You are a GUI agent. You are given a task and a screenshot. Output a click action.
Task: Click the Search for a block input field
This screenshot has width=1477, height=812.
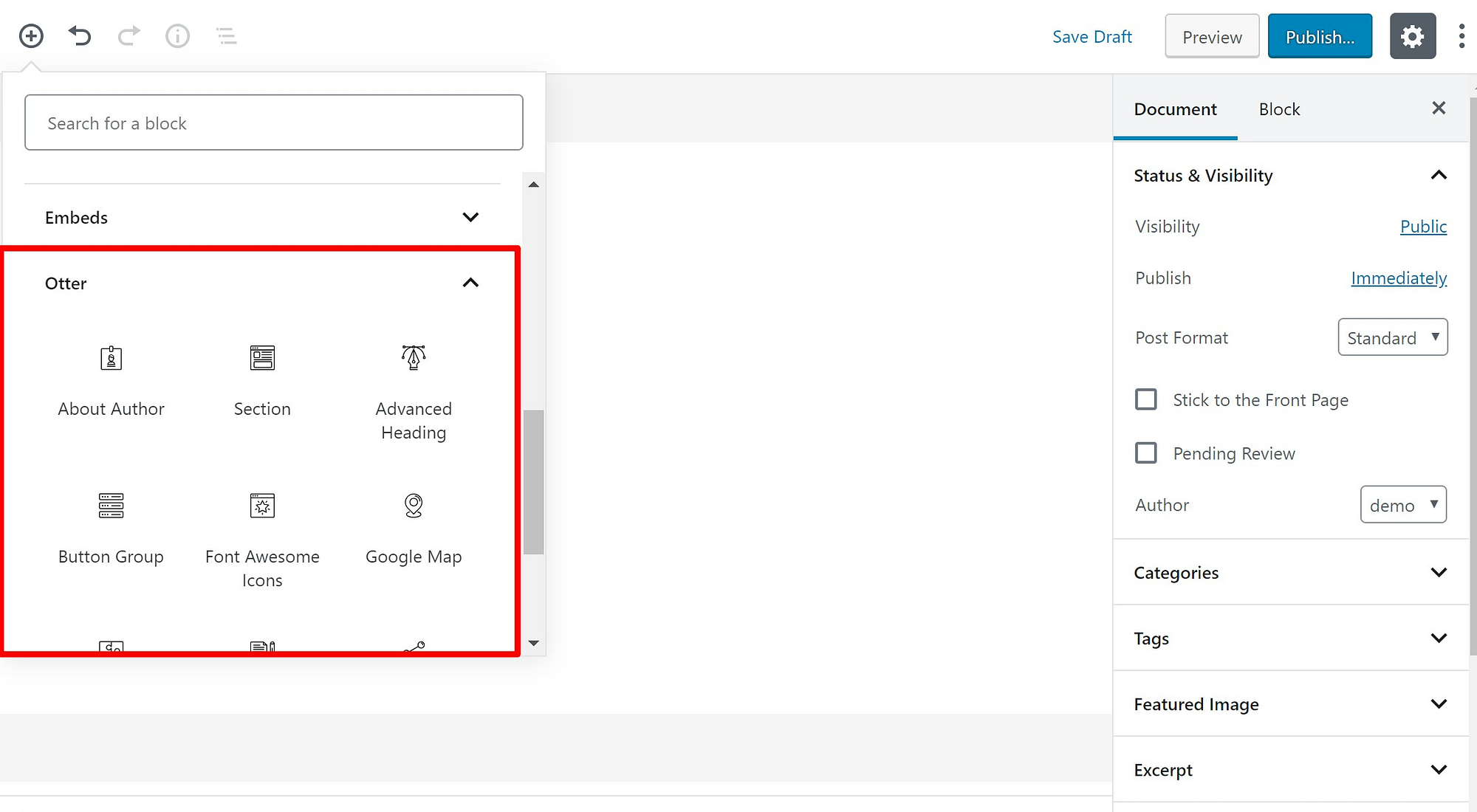273,122
